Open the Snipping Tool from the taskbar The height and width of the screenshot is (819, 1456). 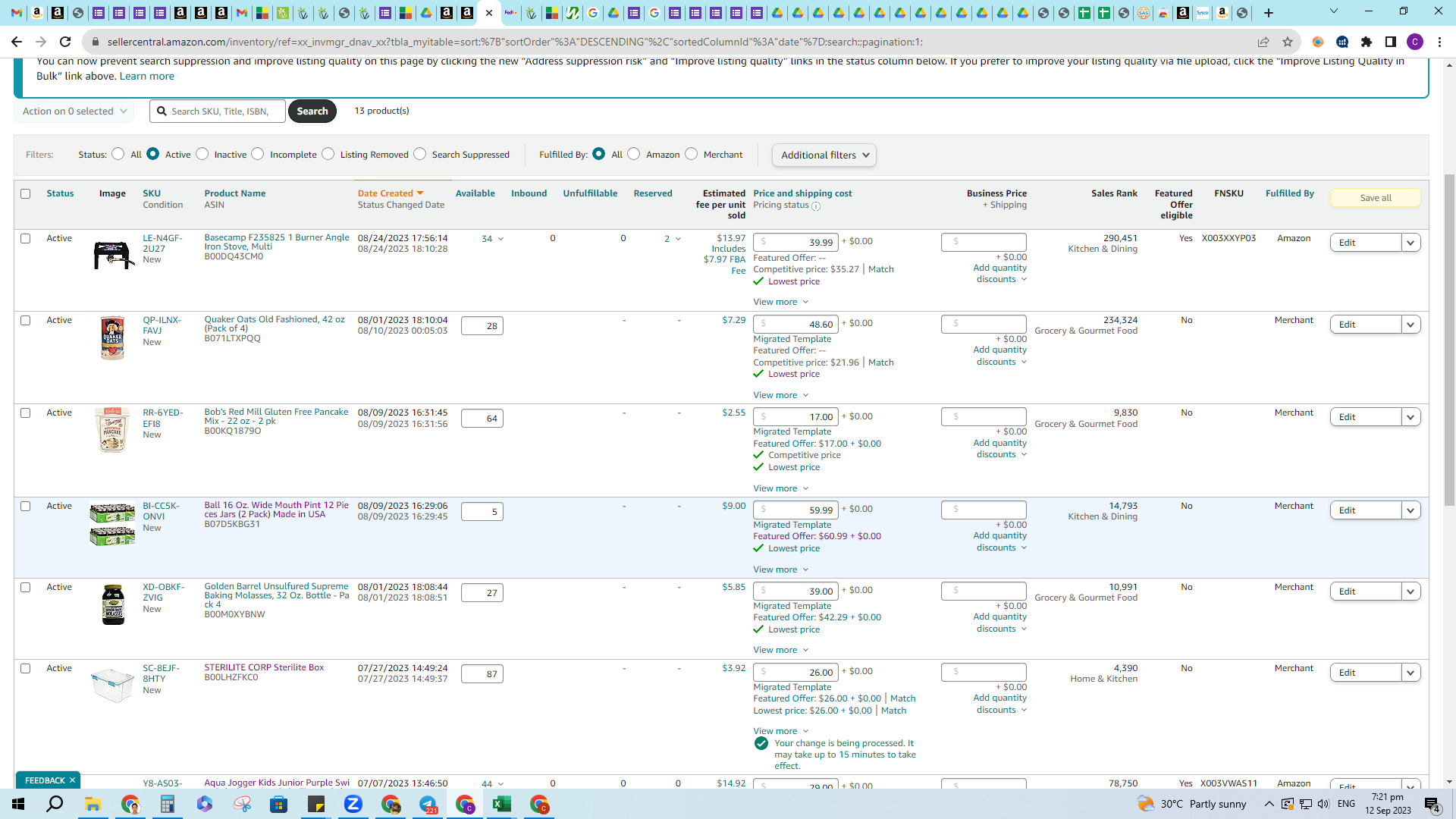pos(242,804)
